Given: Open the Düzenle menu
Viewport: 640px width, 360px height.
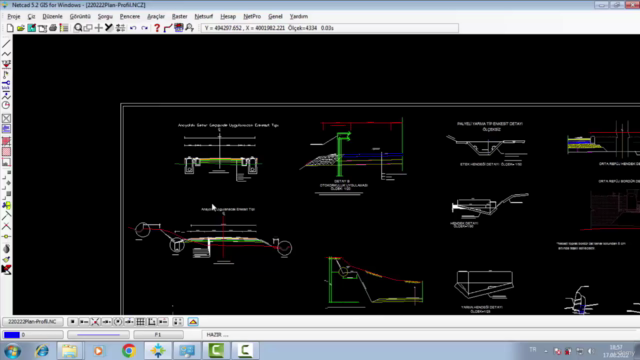Looking at the screenshot, I should pos(53,16).
